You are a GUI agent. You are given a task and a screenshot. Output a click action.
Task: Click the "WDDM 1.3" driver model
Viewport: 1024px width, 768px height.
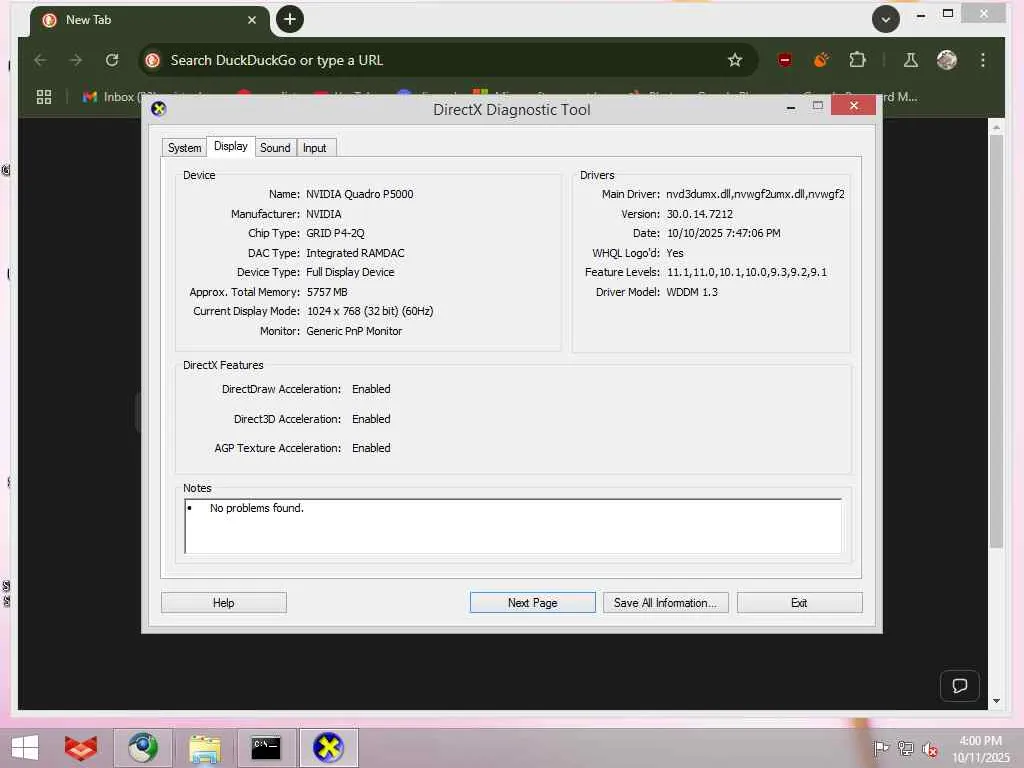coord(692,292)
